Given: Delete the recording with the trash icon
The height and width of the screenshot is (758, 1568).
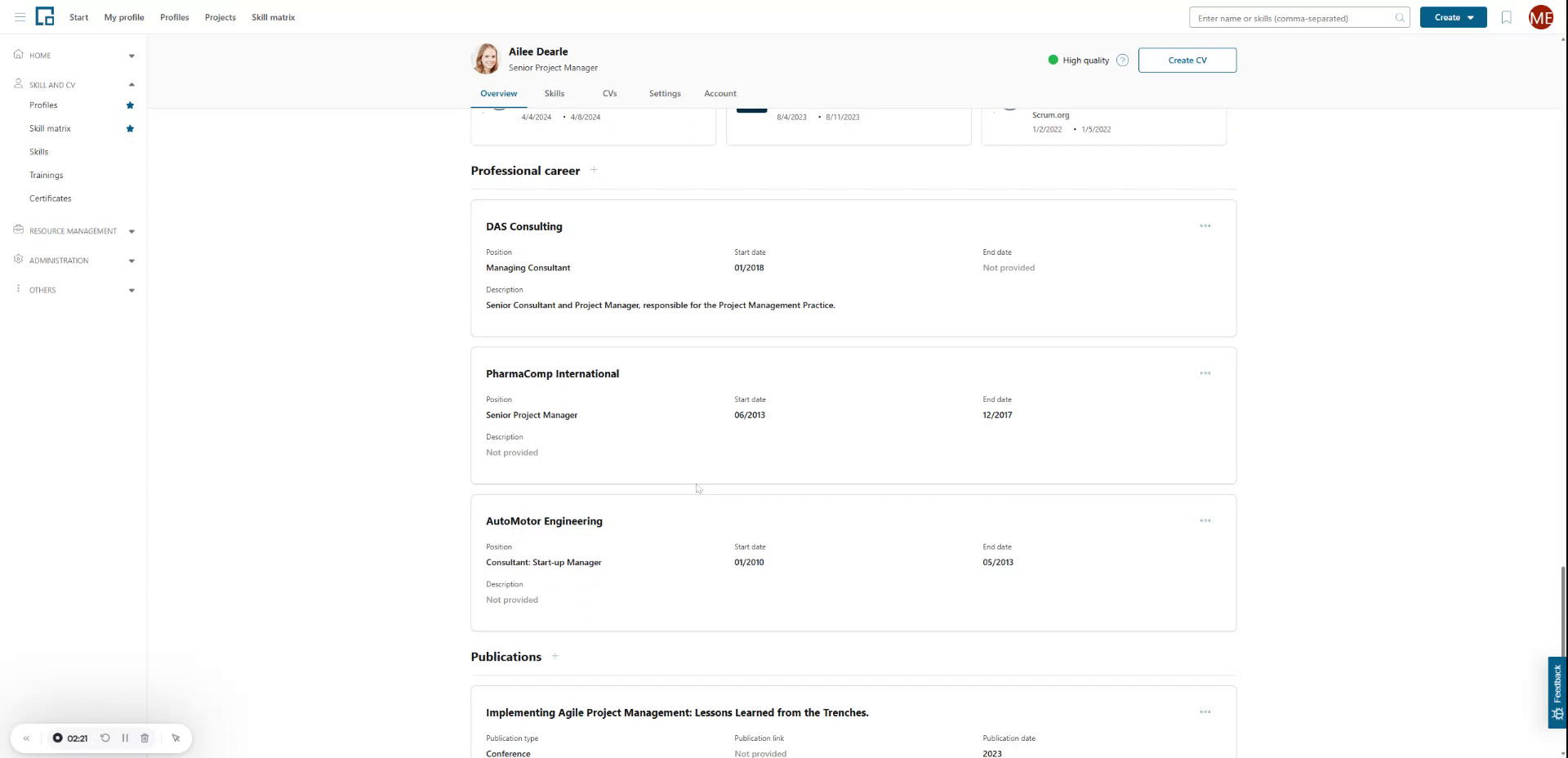Looking at the screenshot, I should 145,738.
